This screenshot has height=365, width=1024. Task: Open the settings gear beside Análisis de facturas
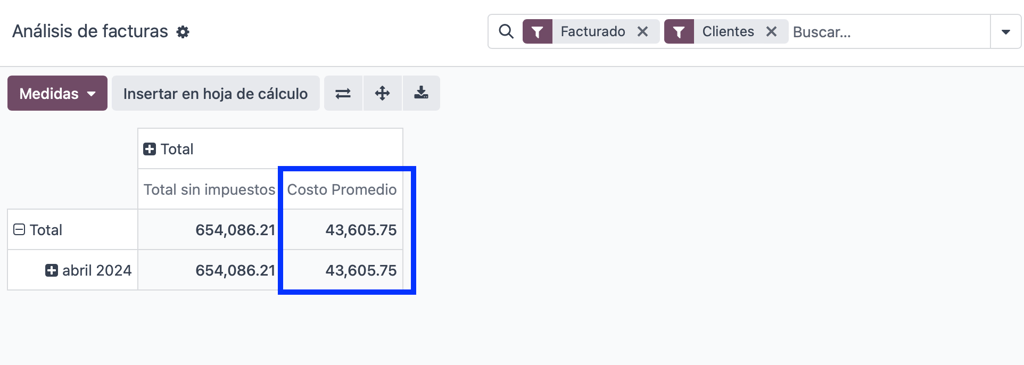pyautogui.click(x=183, y=31)
